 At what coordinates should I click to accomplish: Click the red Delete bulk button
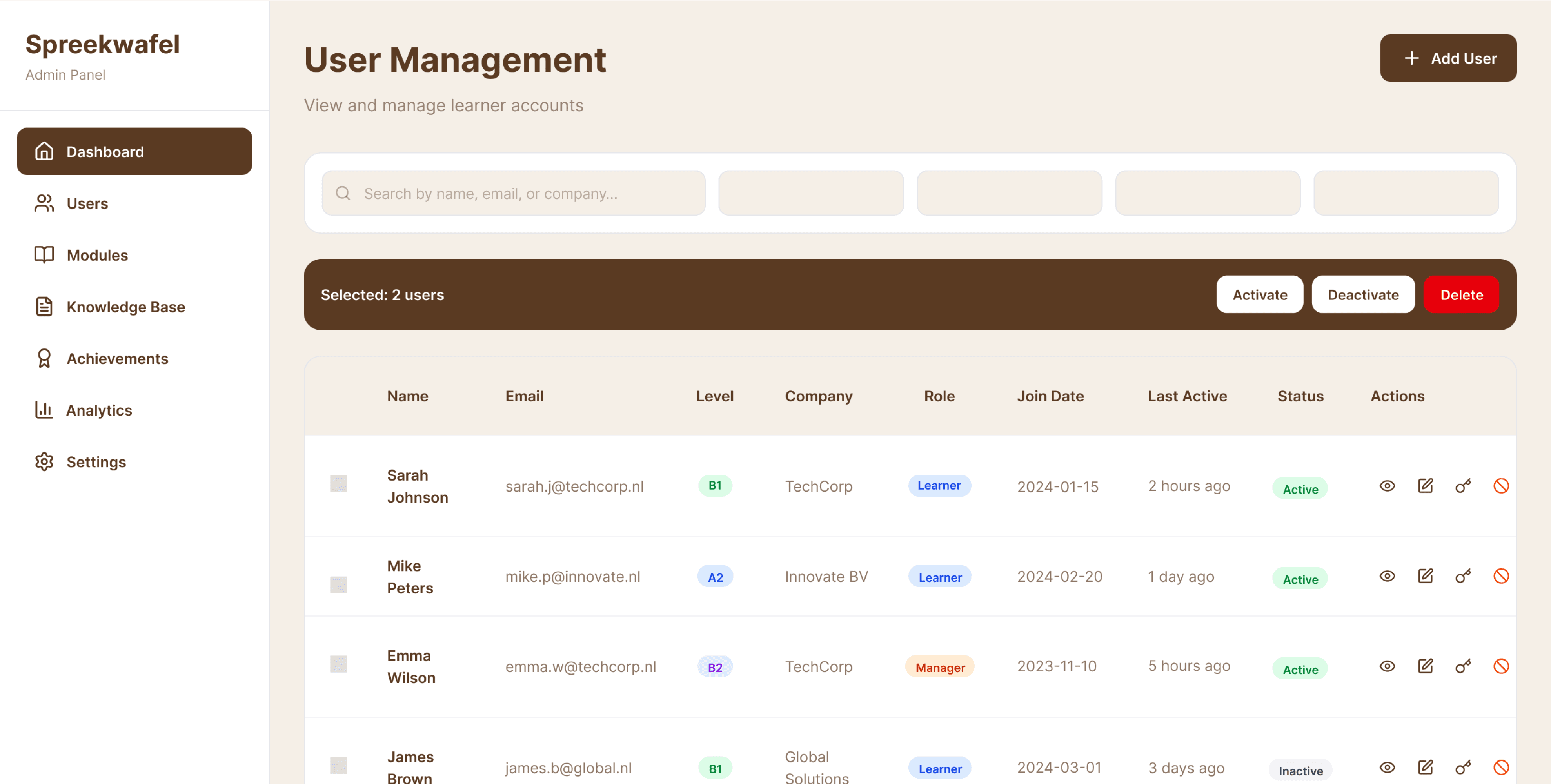click(1461, 294)
